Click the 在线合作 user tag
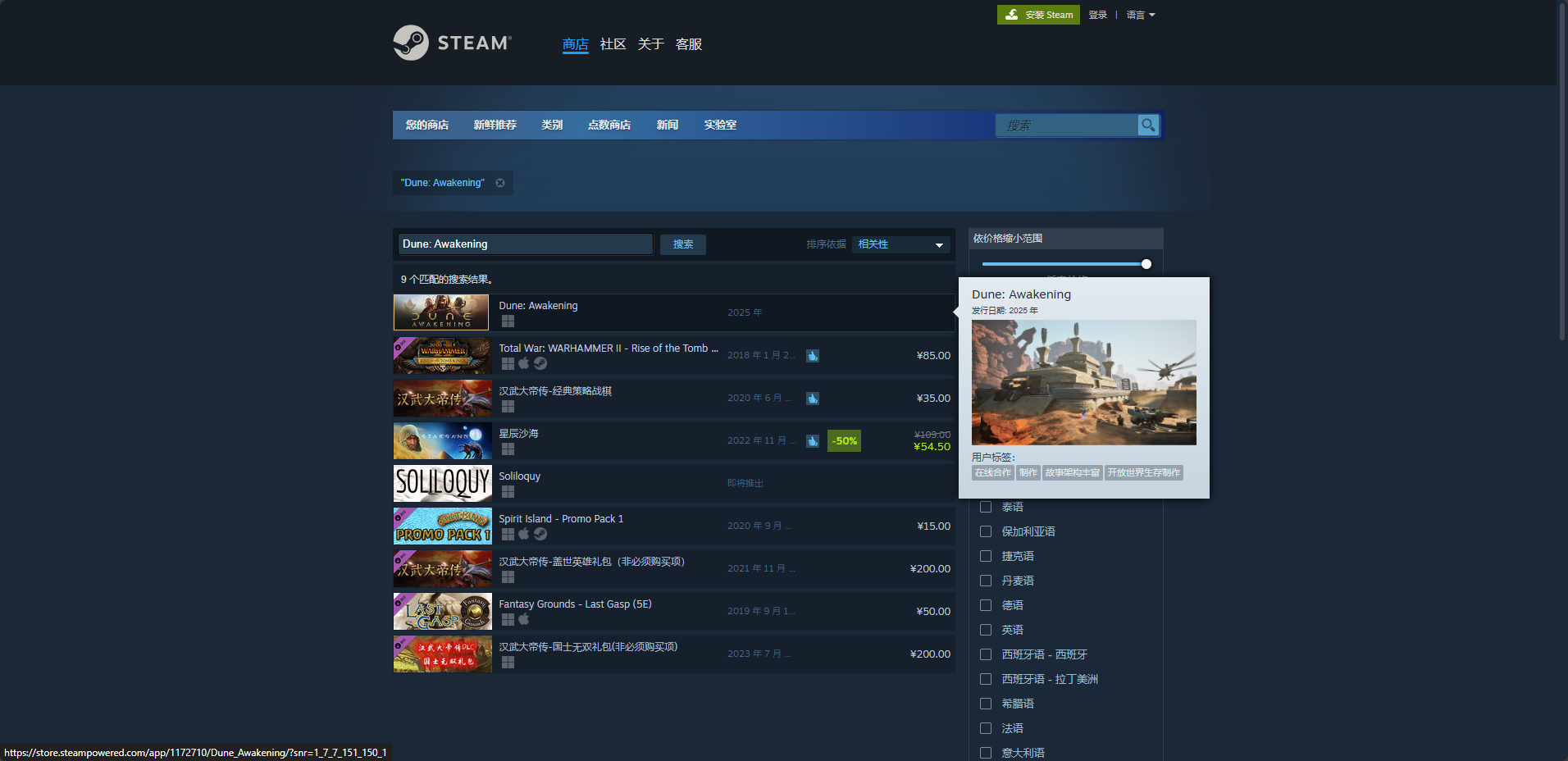This screenshot has width=1568, height=761. tap(993, 472)
